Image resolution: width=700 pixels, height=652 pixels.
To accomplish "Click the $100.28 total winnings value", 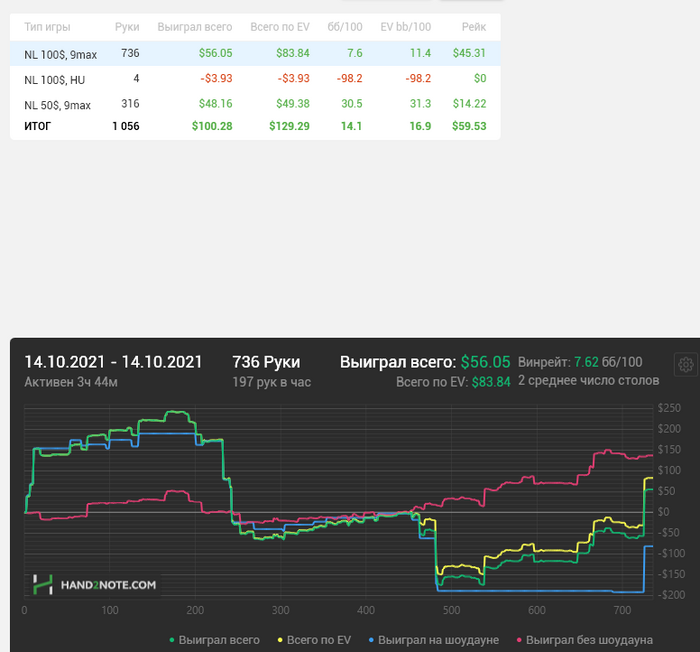I will click(x=212, y=126).
